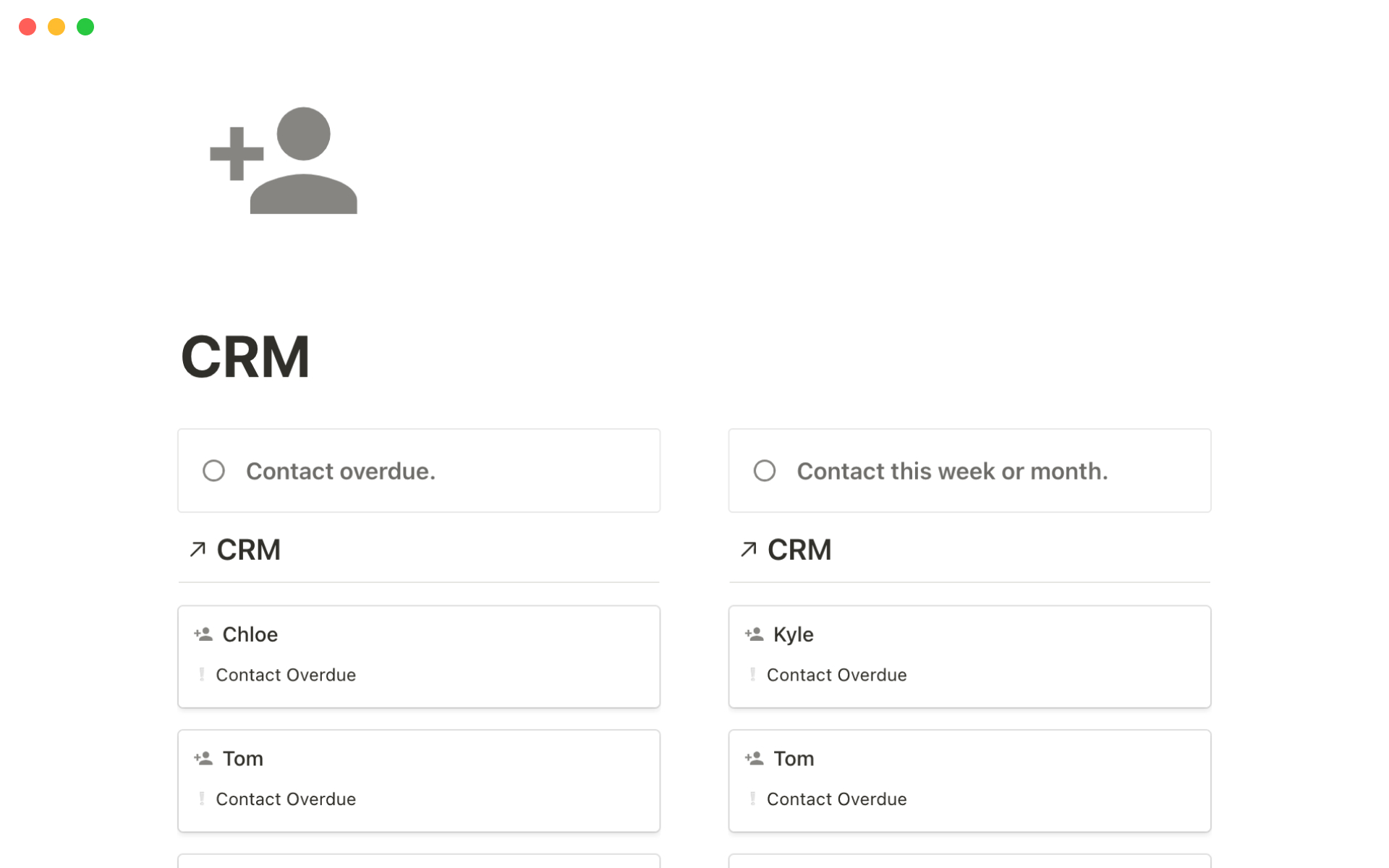The image size is (1389, 868).
Task: Click Tom entry in right panel
Action: [969, 780]
